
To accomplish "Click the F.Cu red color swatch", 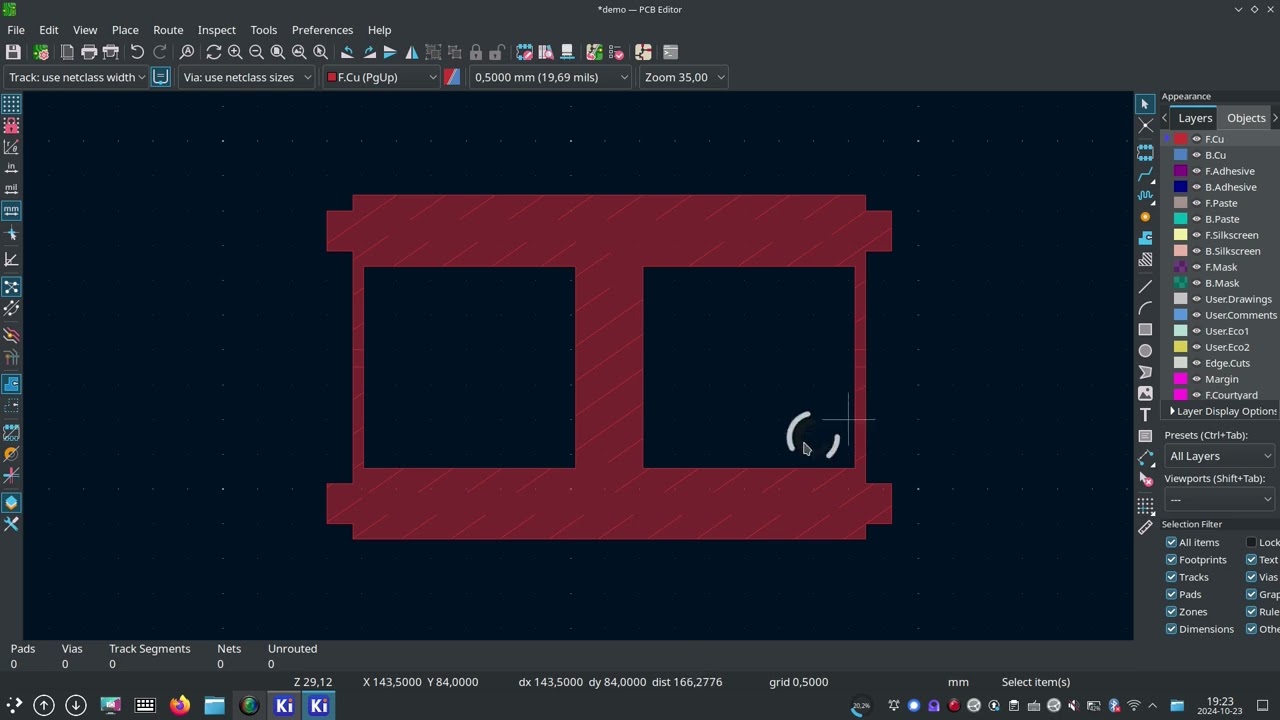I will pyautogui.click(x=1181, y=139).
